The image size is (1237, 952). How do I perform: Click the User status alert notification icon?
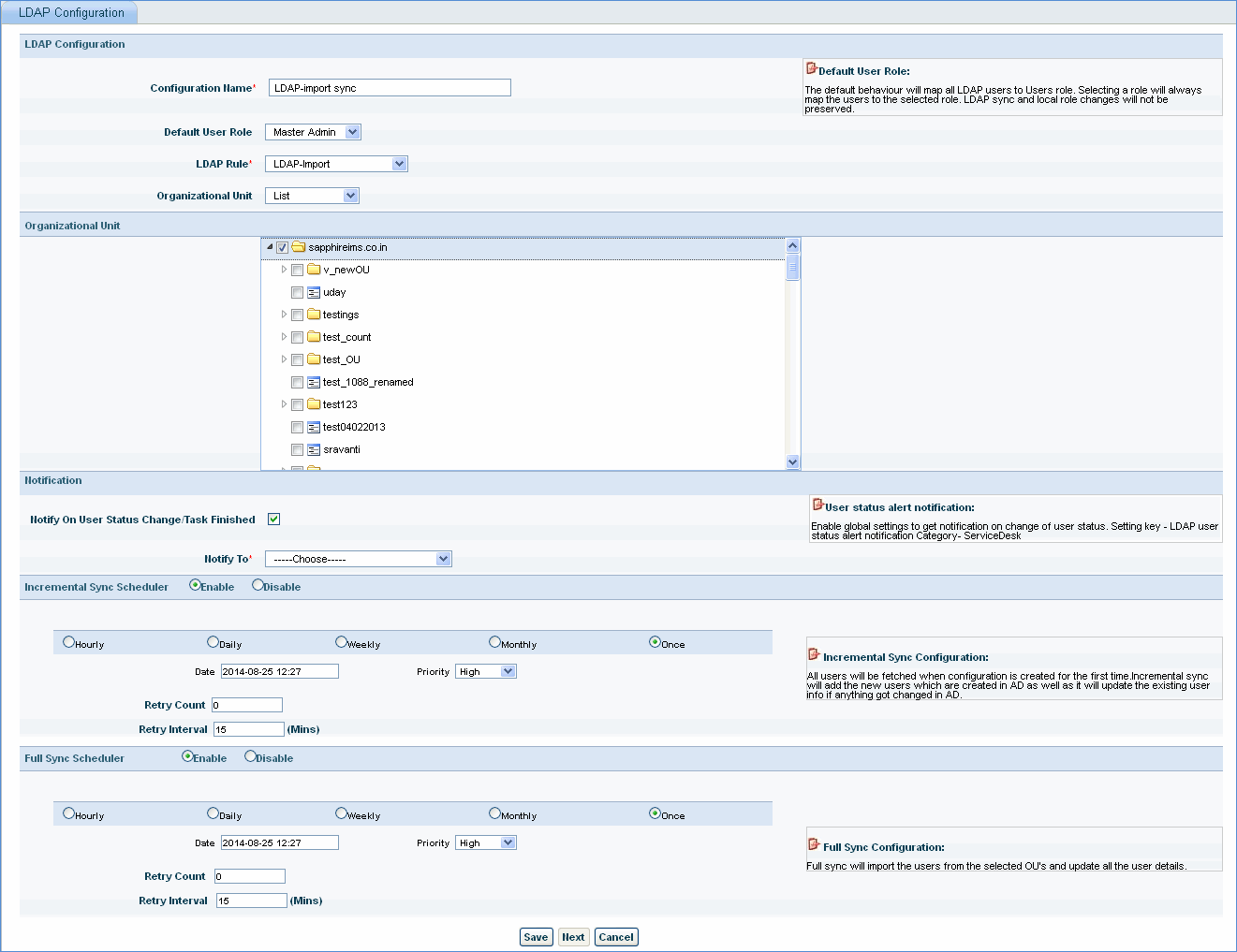[817, 505]
